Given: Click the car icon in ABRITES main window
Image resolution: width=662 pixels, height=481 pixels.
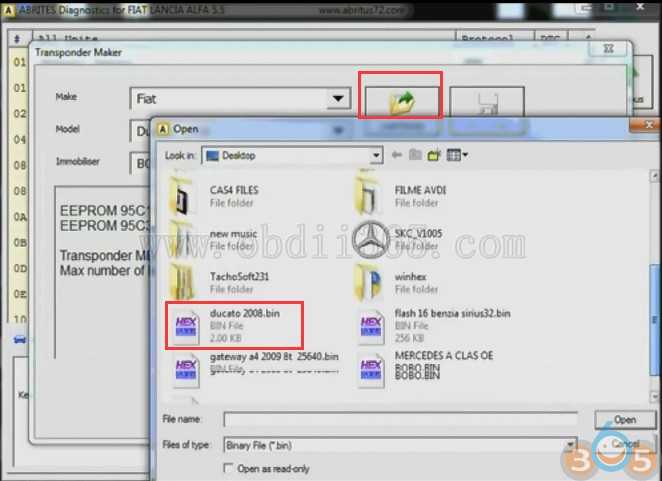Looking at the screenshot, I should [19, 339].
